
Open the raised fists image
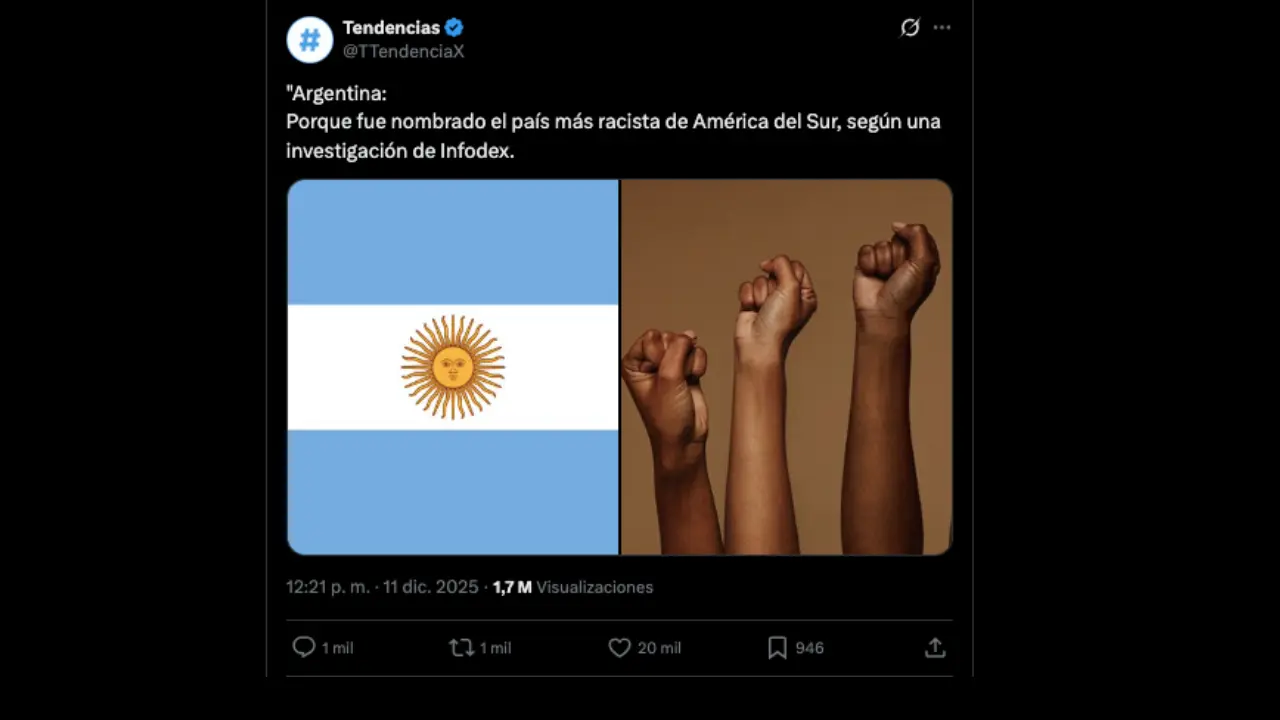787,367
